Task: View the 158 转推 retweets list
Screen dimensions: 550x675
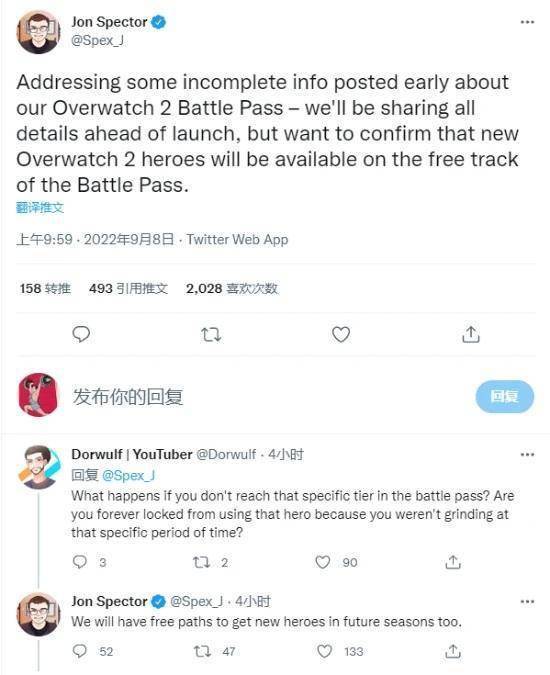Action: pos(45,288)
